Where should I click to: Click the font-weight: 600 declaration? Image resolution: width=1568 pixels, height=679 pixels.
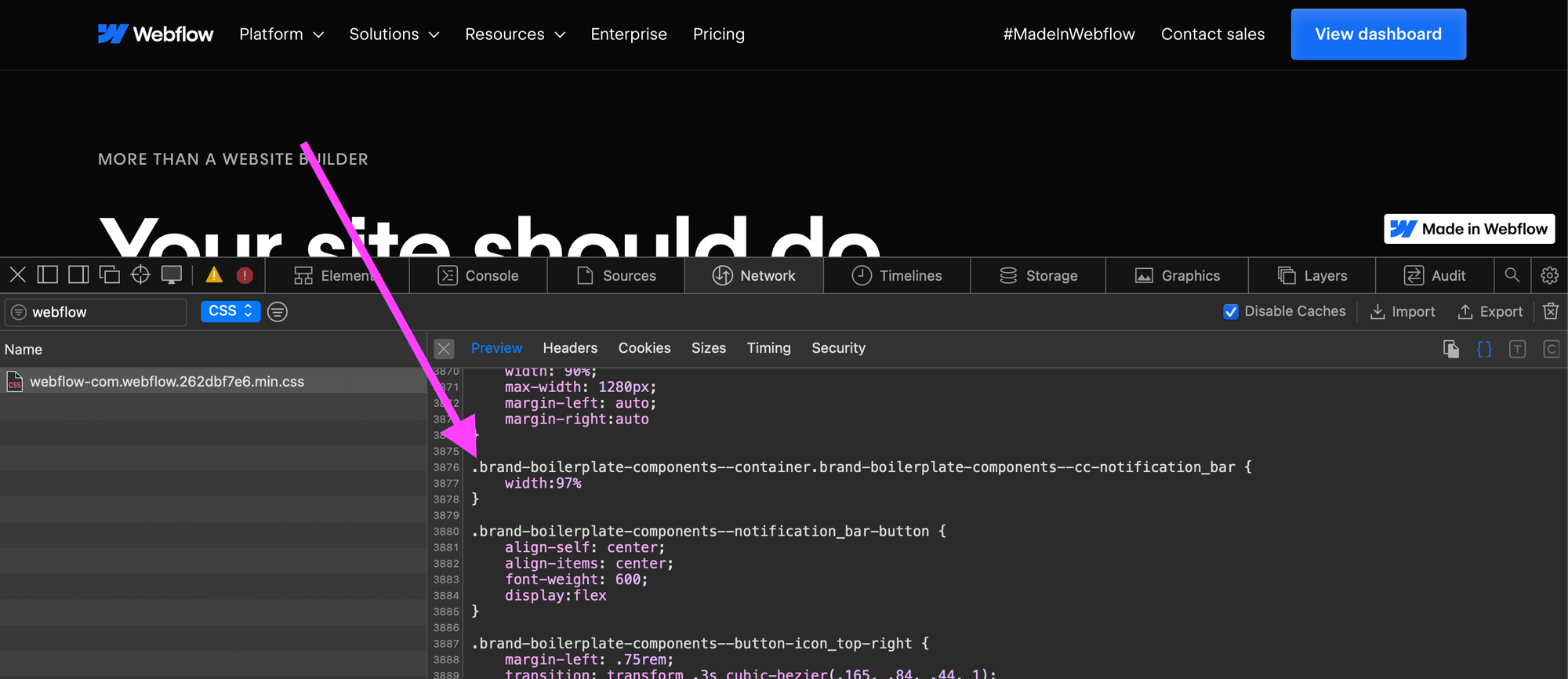click(576, 579)
